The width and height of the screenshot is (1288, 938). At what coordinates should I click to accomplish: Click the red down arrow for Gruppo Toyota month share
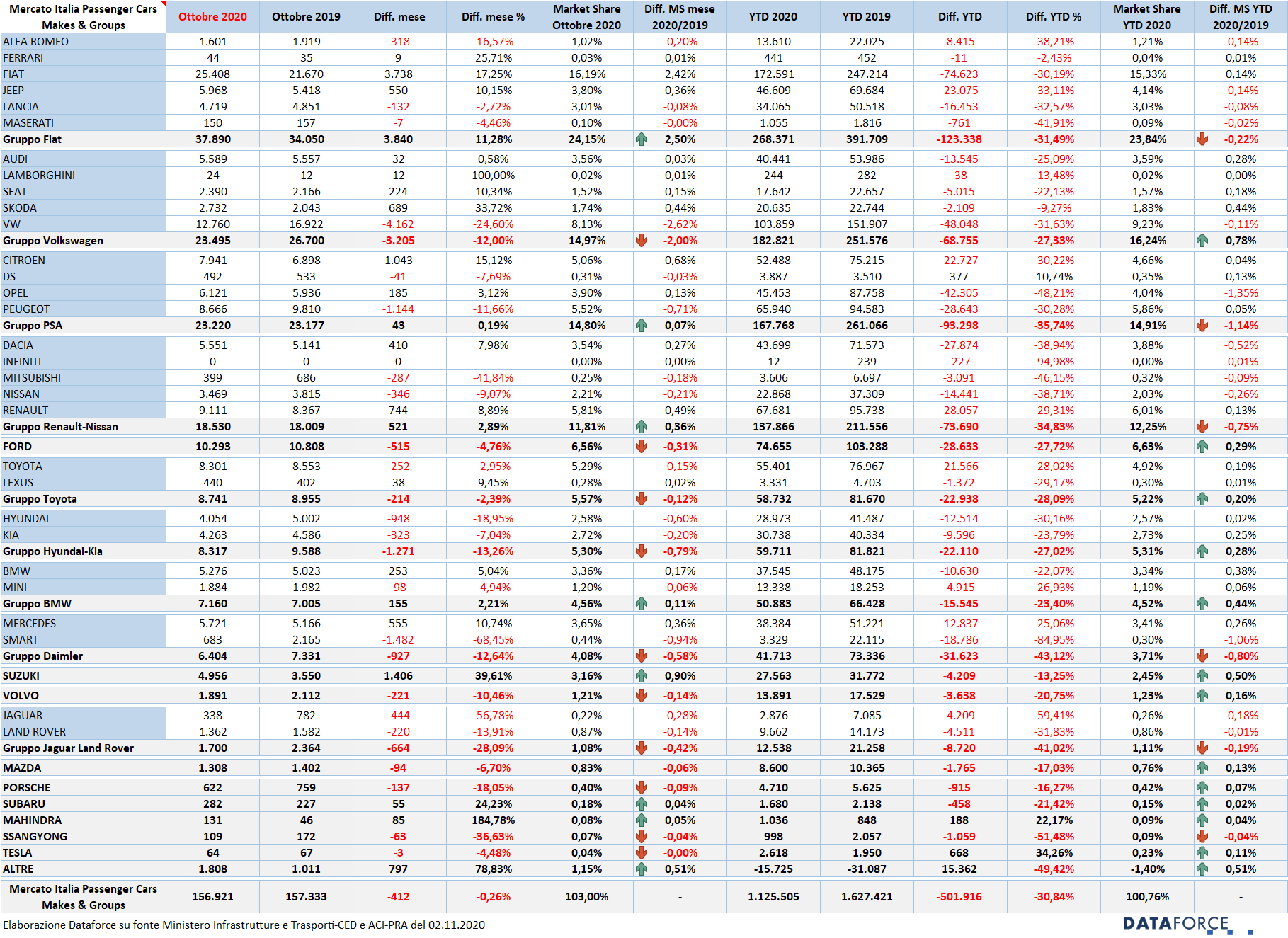click(642, 499)
